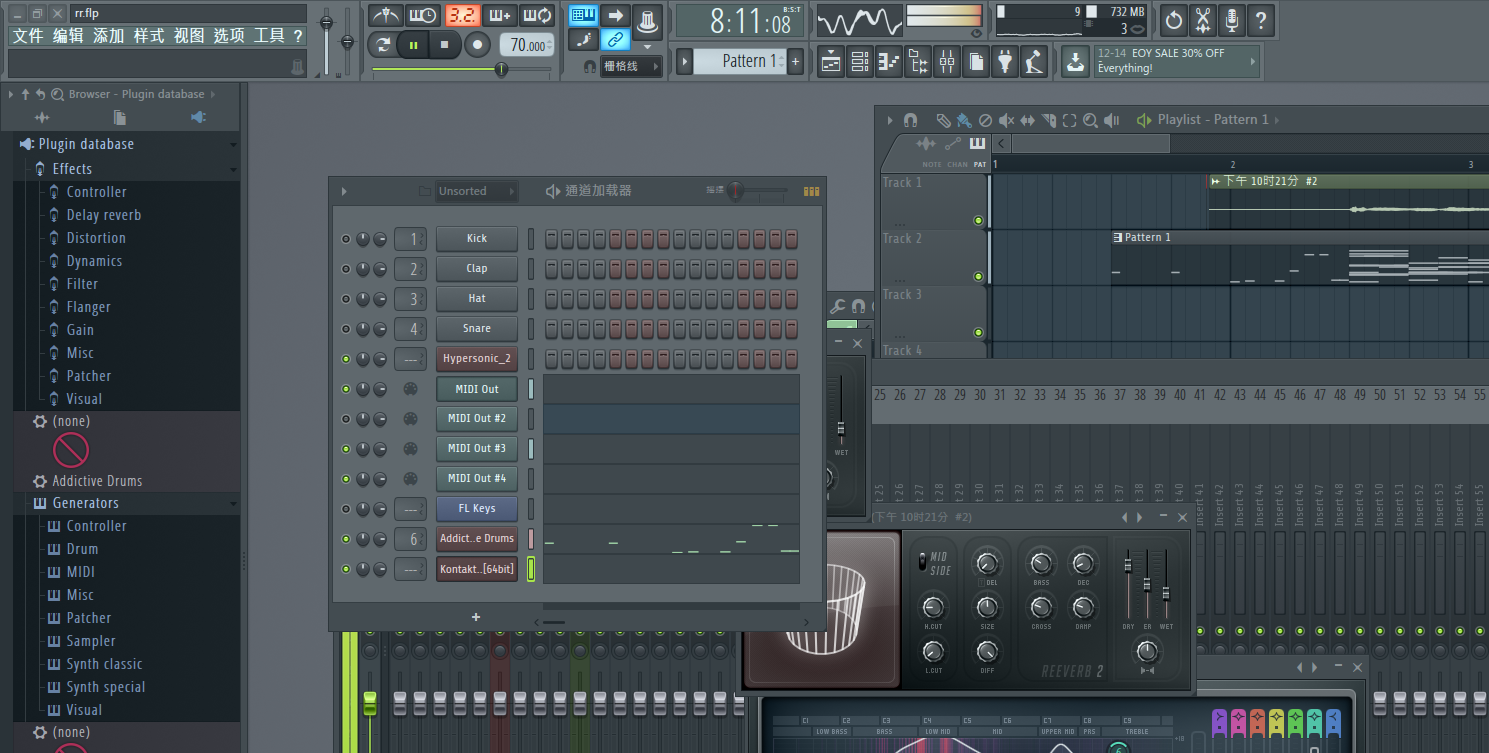
Task: Open the 文件 menu
Action: coord(28,36)
